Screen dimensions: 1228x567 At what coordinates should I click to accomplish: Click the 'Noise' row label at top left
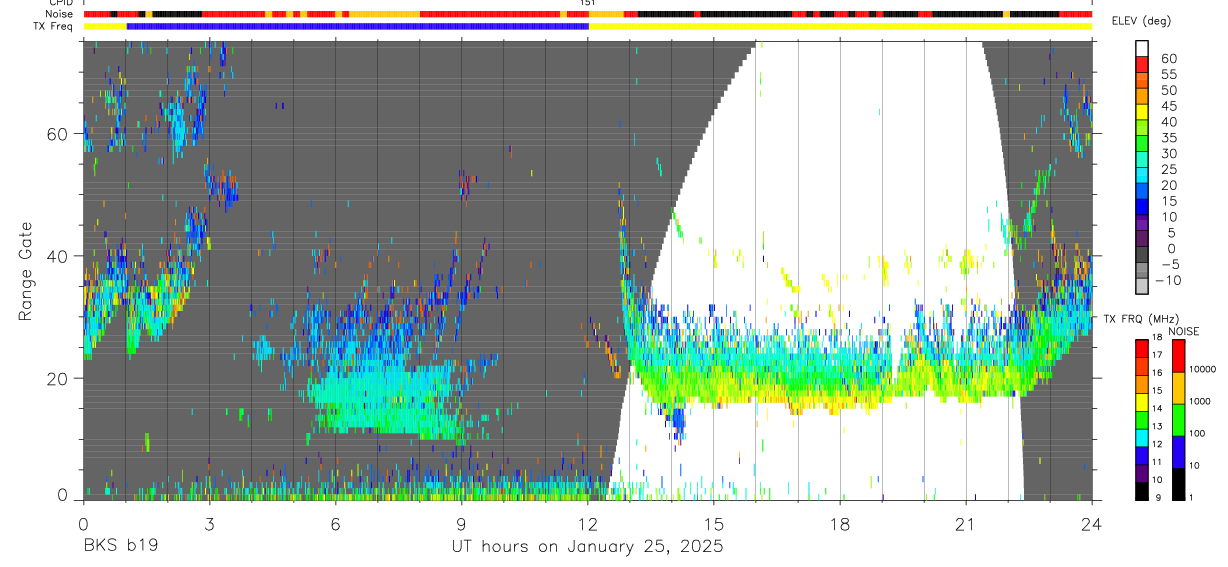tap(60, 14)
